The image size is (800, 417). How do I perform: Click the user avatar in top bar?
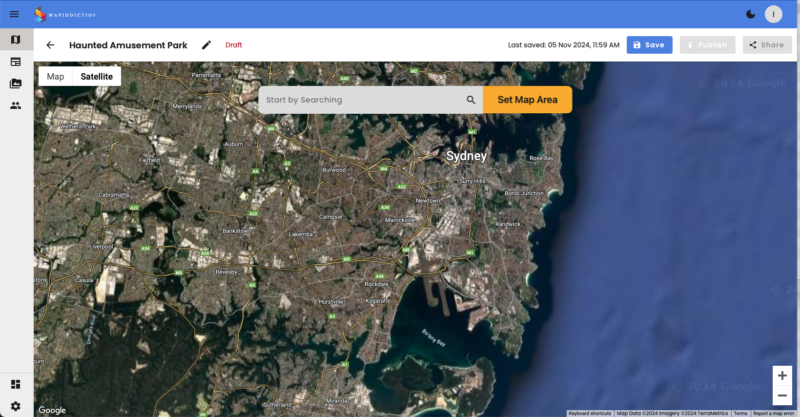click(773, 14)
